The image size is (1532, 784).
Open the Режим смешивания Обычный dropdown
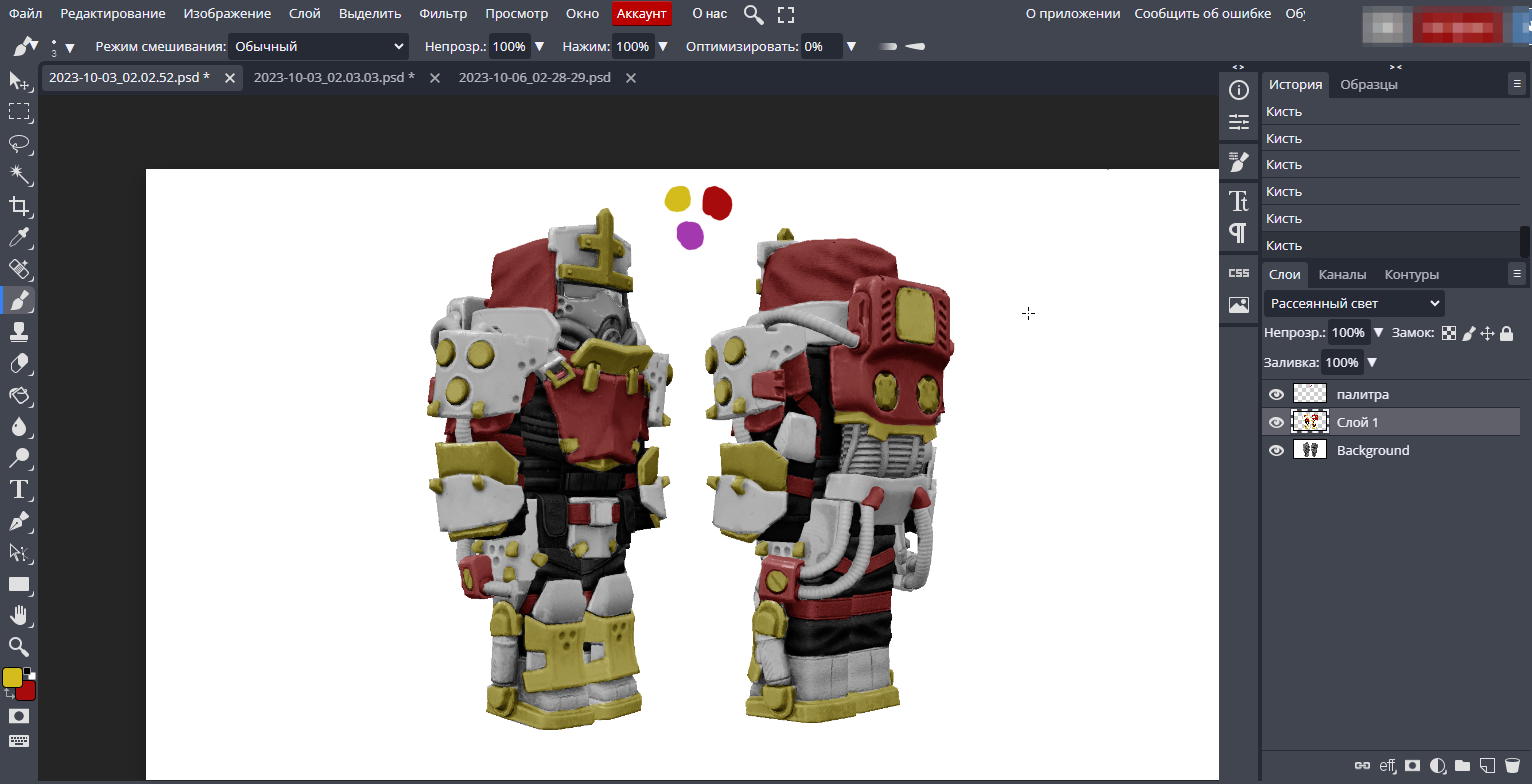(318, 46)
